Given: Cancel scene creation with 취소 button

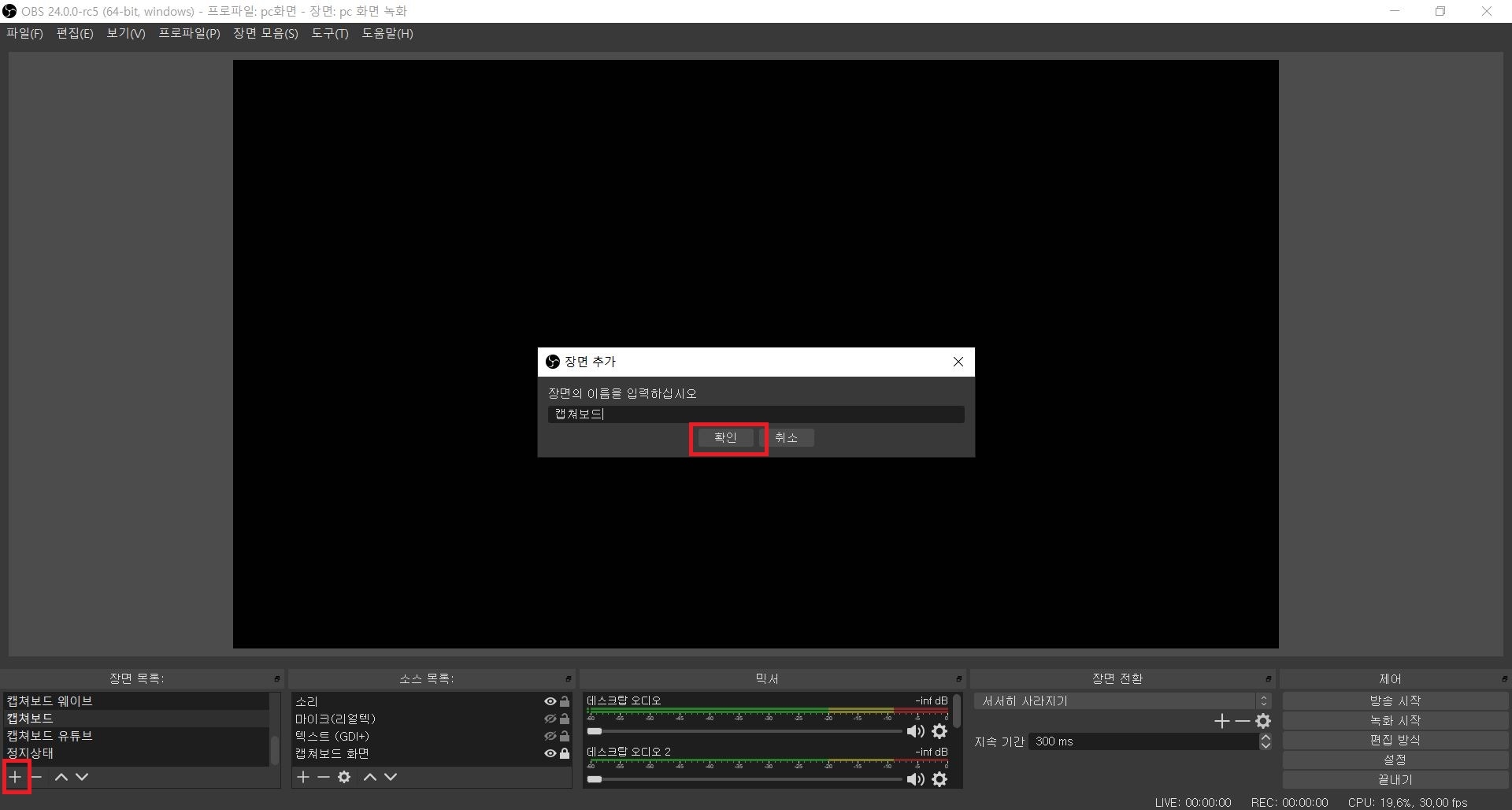Looking at the screenshot, I should [786, 438].
